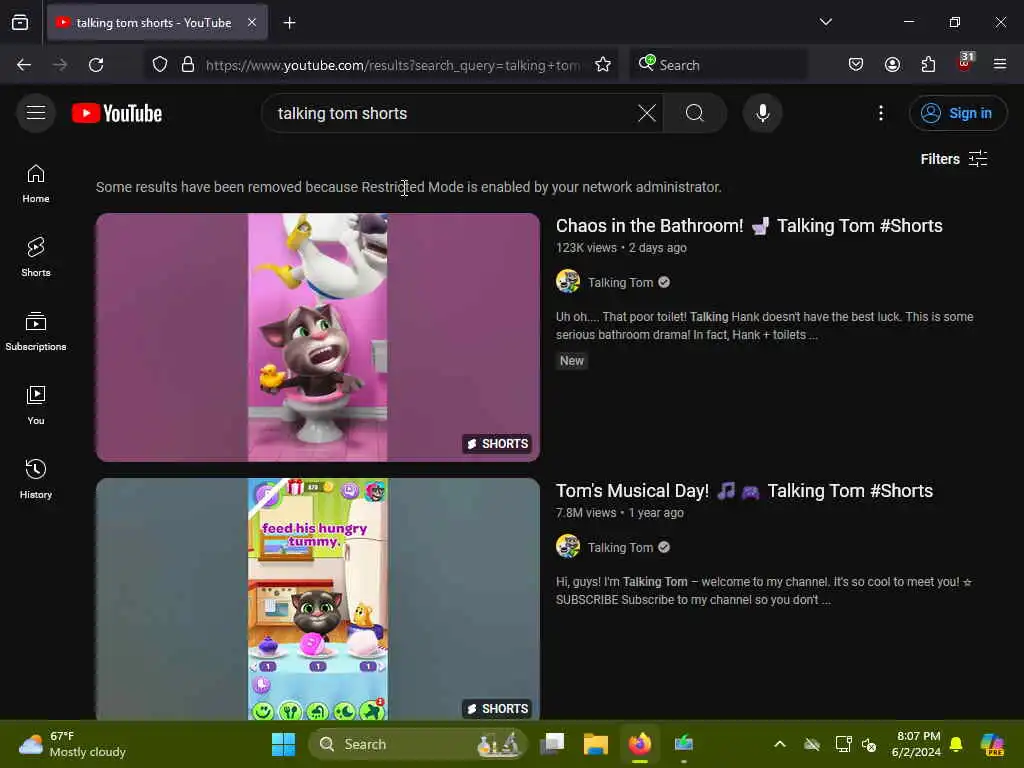Click "123K views" text under Chaos video

pyautogui.click(x=586, y=248)
